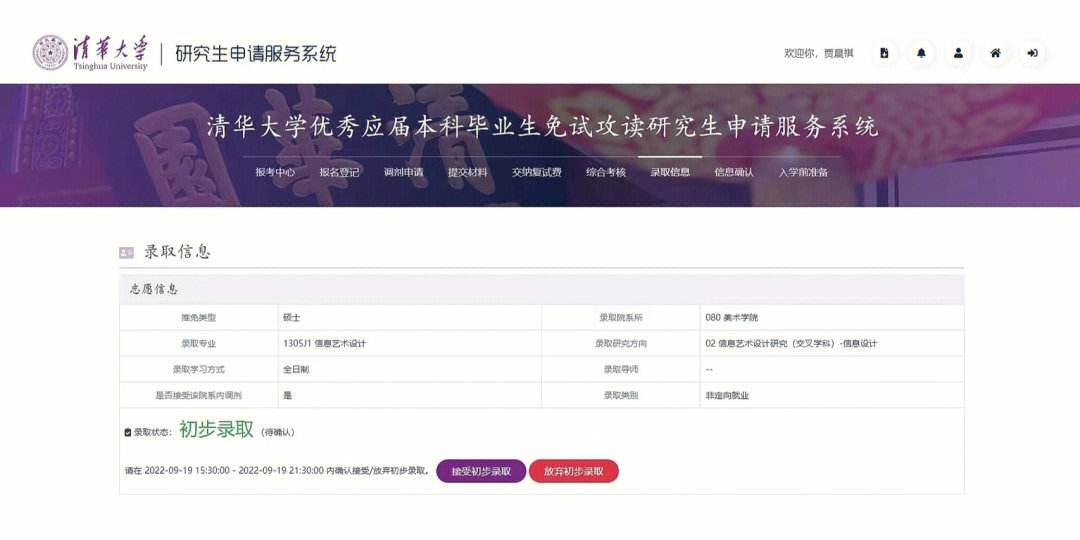Select the 综合考核 tab
This screenshot has width=1080, height=540.
point(606,172)
